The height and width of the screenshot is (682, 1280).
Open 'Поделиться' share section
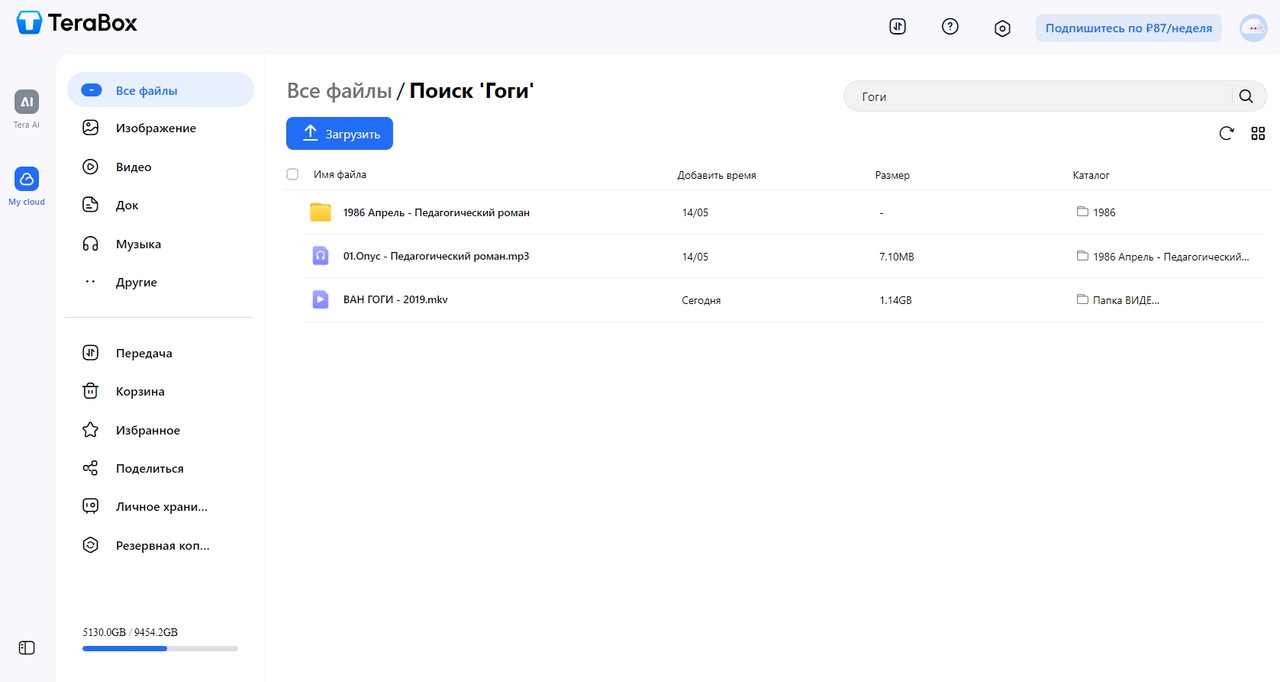(x=149, y=468)
